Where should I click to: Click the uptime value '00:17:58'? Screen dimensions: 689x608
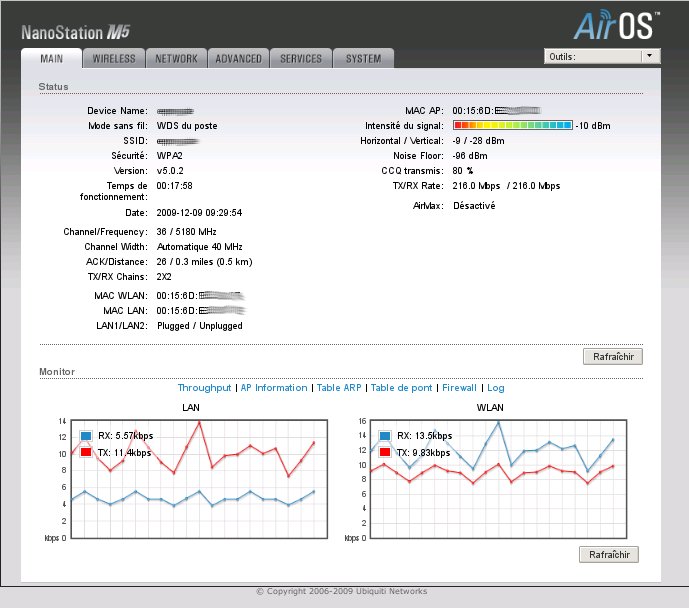174,186
